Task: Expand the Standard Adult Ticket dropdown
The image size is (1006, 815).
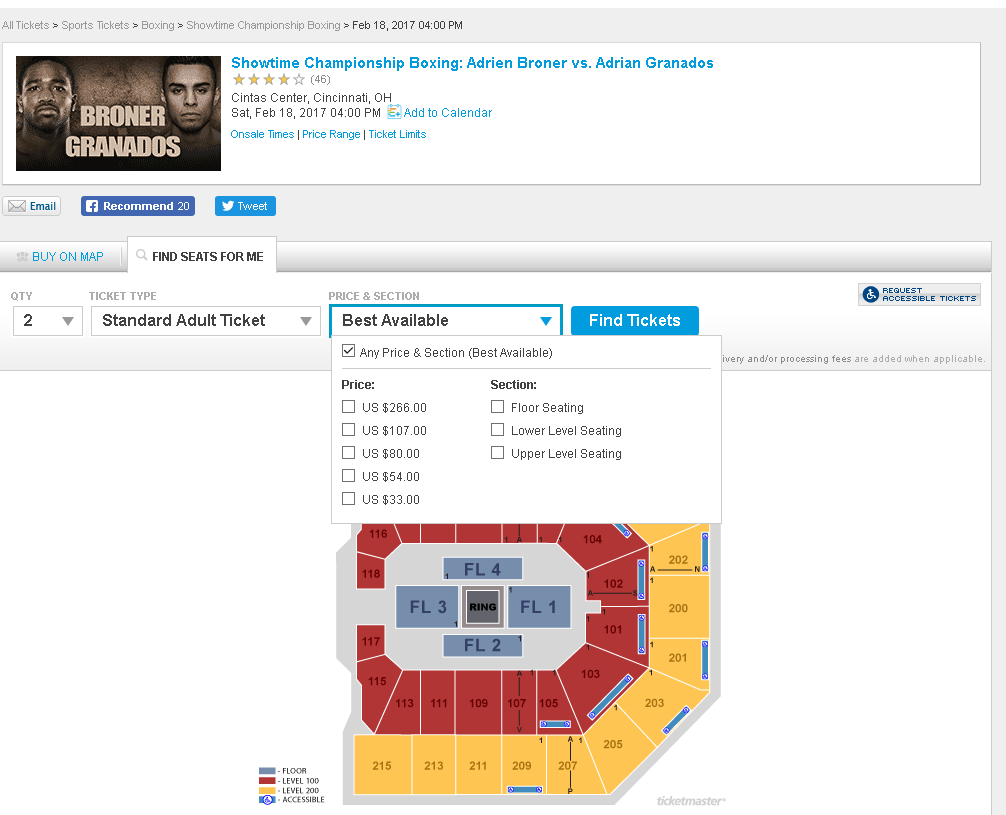Action: click(x=205, y=321)
